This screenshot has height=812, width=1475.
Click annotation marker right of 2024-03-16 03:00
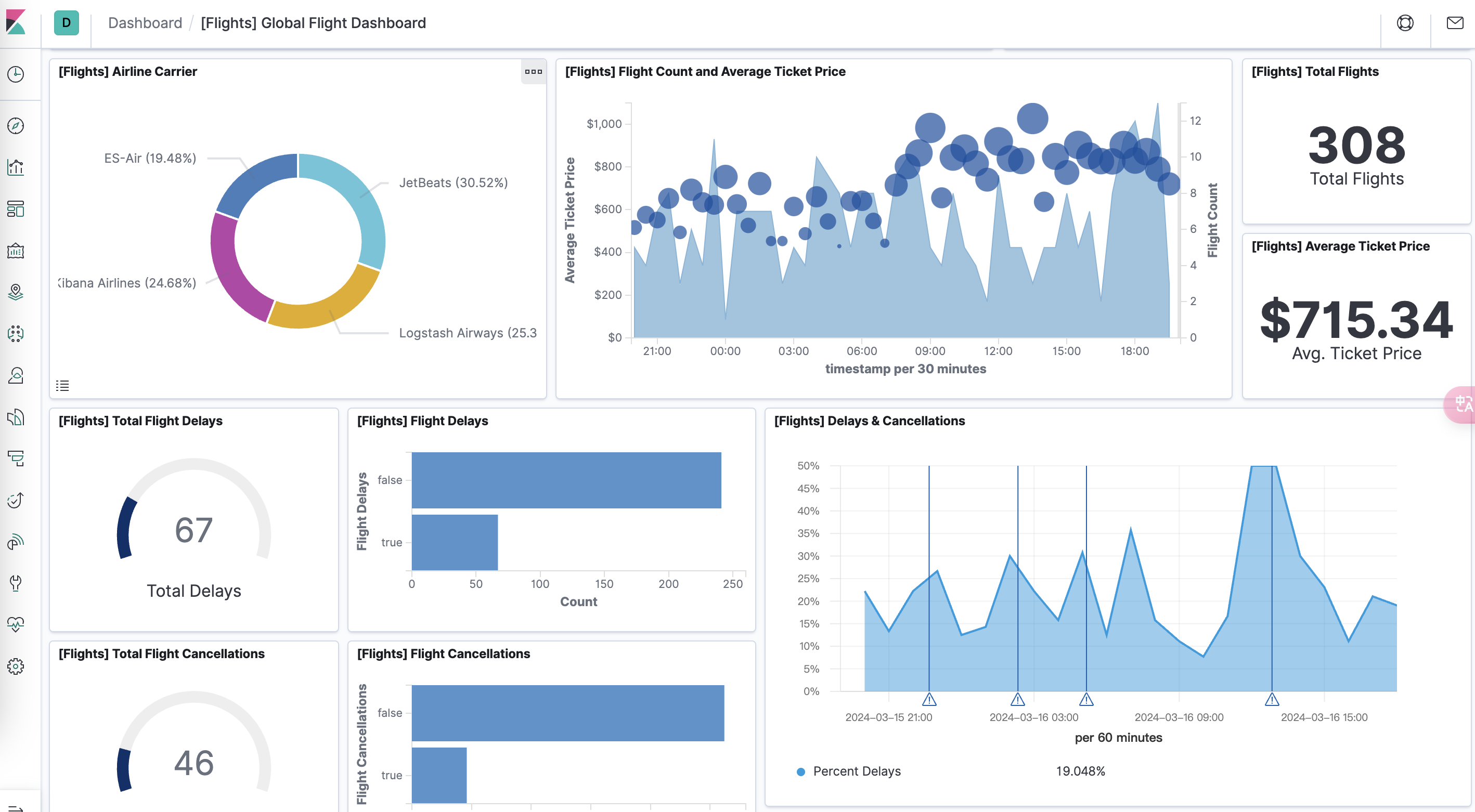tap(1086, 699)
